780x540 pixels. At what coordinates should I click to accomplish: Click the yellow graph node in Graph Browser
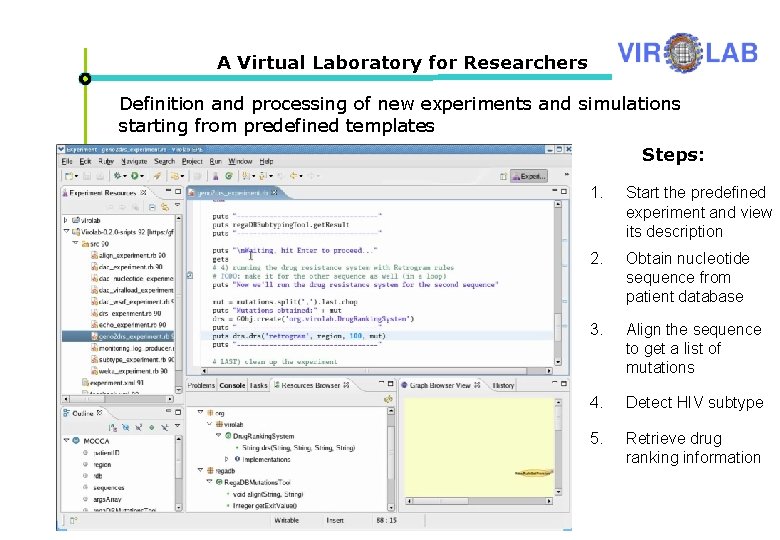pos(533,473)
